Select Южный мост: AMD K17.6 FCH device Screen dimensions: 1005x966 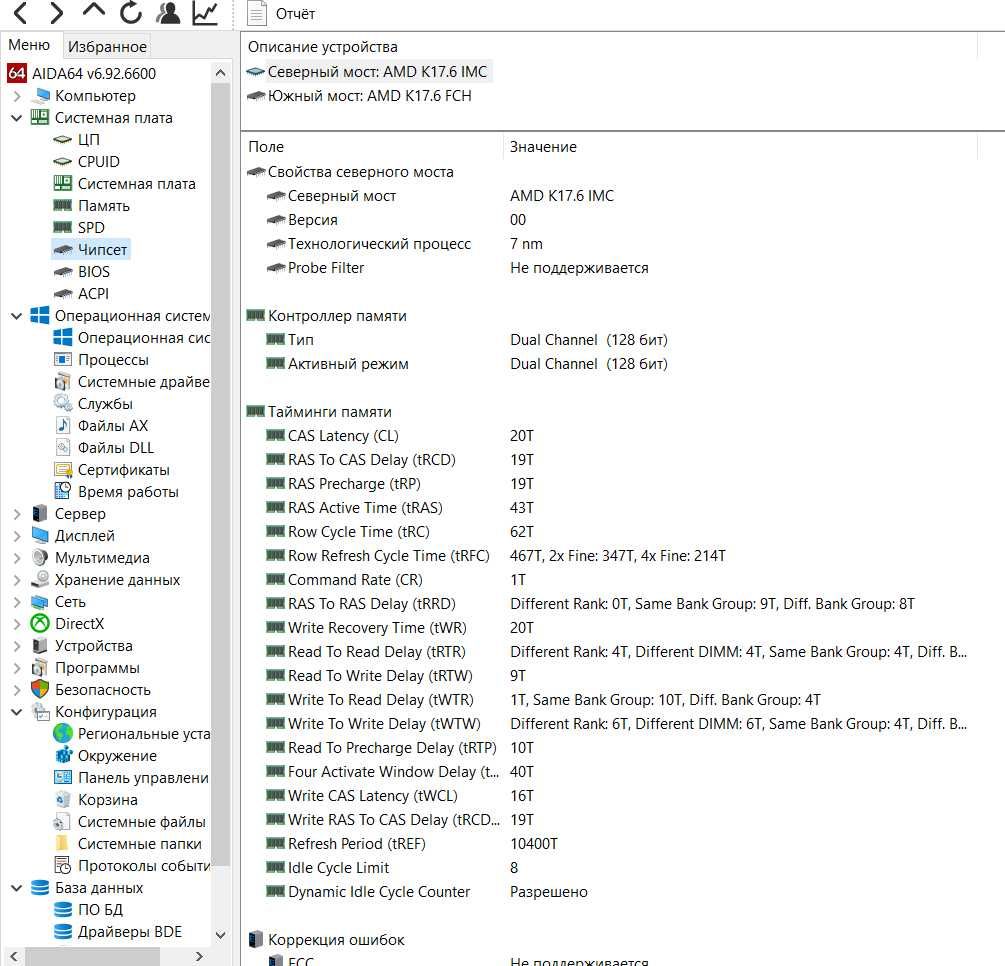(360, 96)
